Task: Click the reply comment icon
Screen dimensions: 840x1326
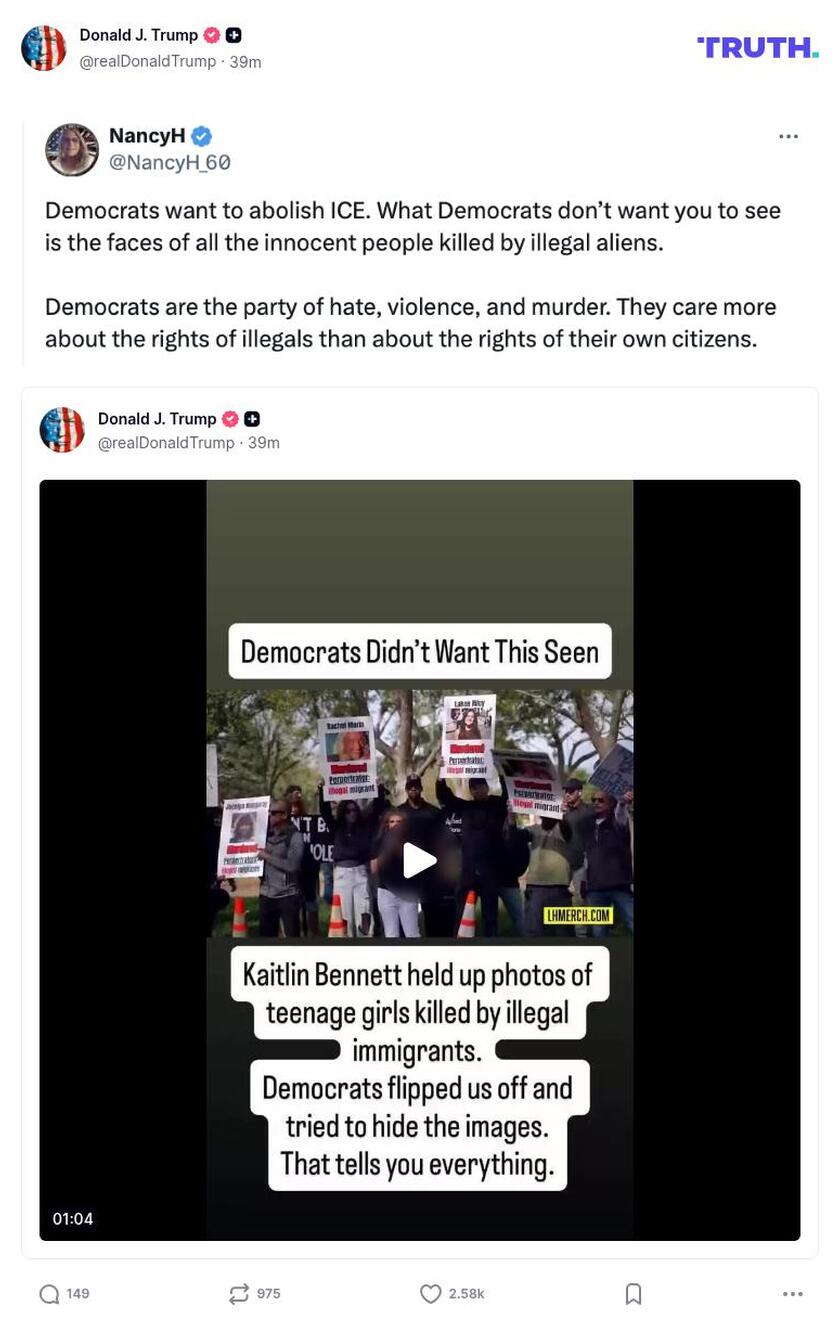Action: [49, 1294]
